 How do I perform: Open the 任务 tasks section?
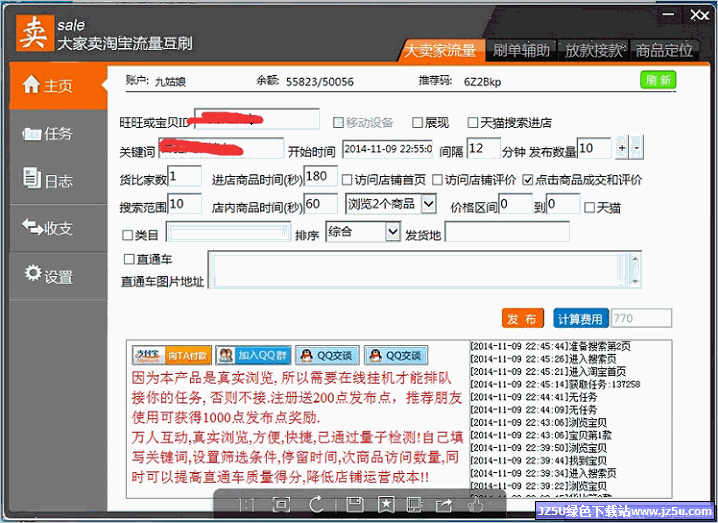click(x=58, y=133)
